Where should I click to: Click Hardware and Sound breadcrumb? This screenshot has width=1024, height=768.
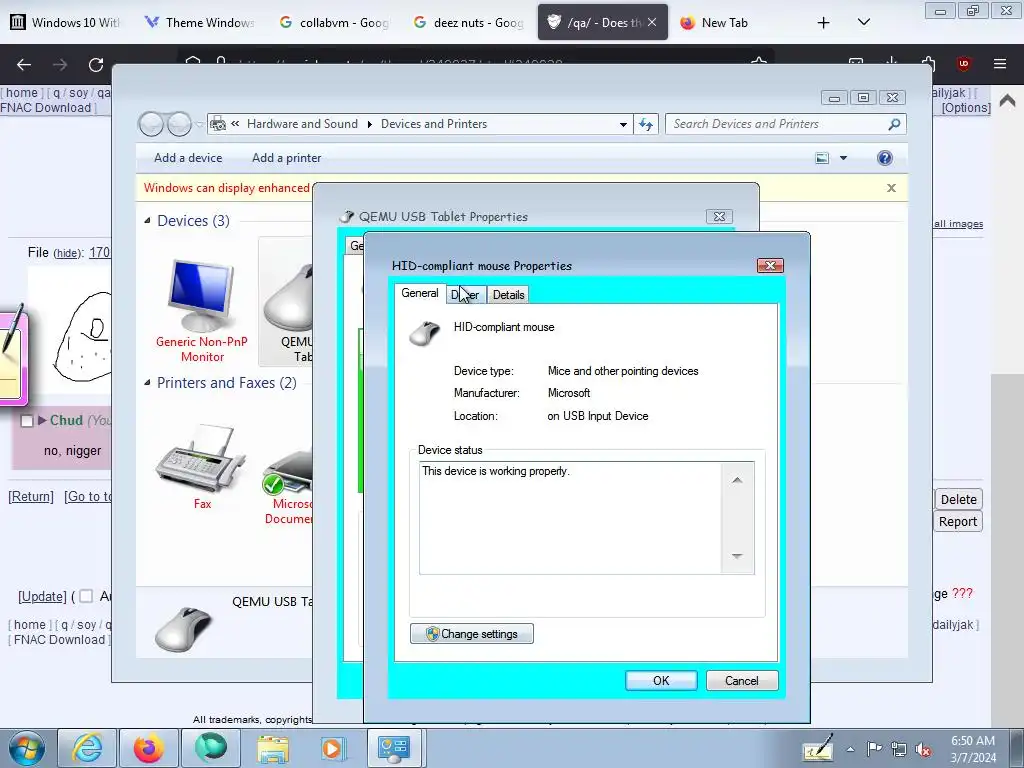click(x=302, y=124)
